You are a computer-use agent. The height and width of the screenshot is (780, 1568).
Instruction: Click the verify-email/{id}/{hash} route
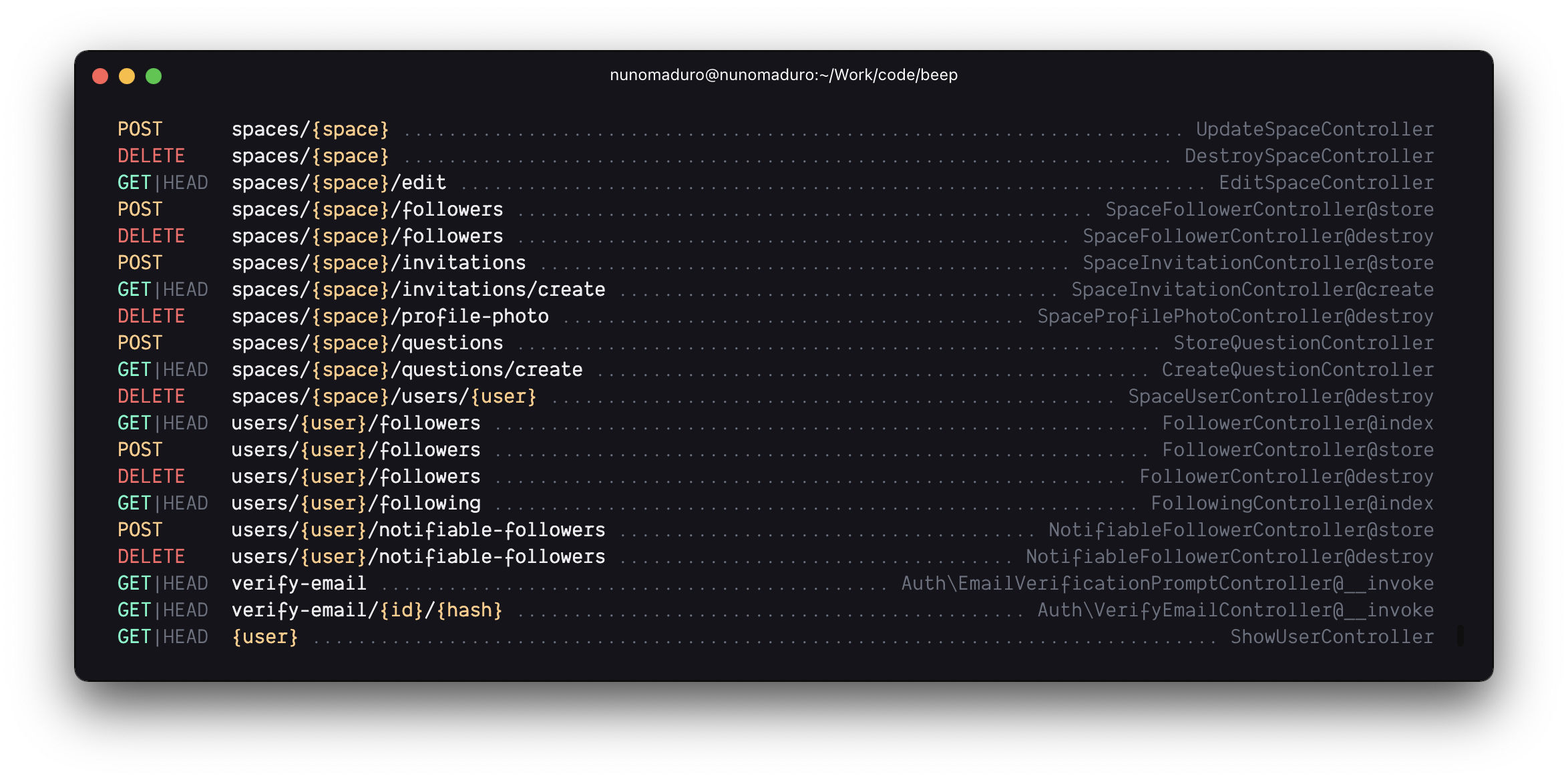pyautogui.click(x=367, y=610)
